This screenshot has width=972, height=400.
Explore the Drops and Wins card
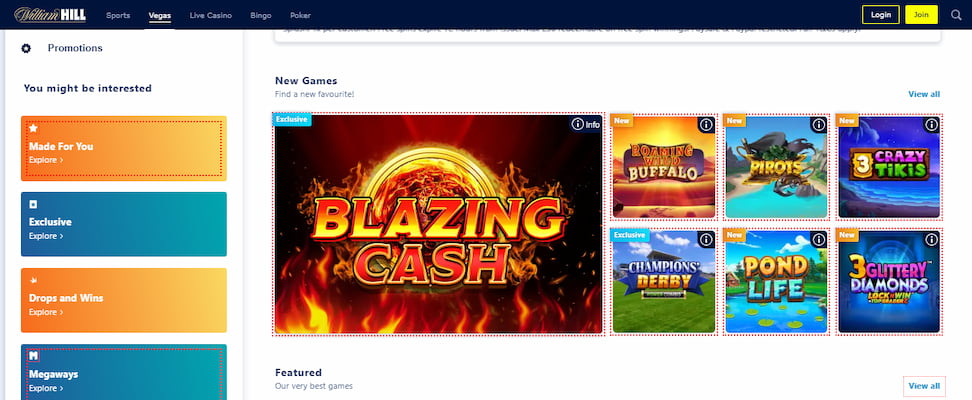[x=124, y=300]
